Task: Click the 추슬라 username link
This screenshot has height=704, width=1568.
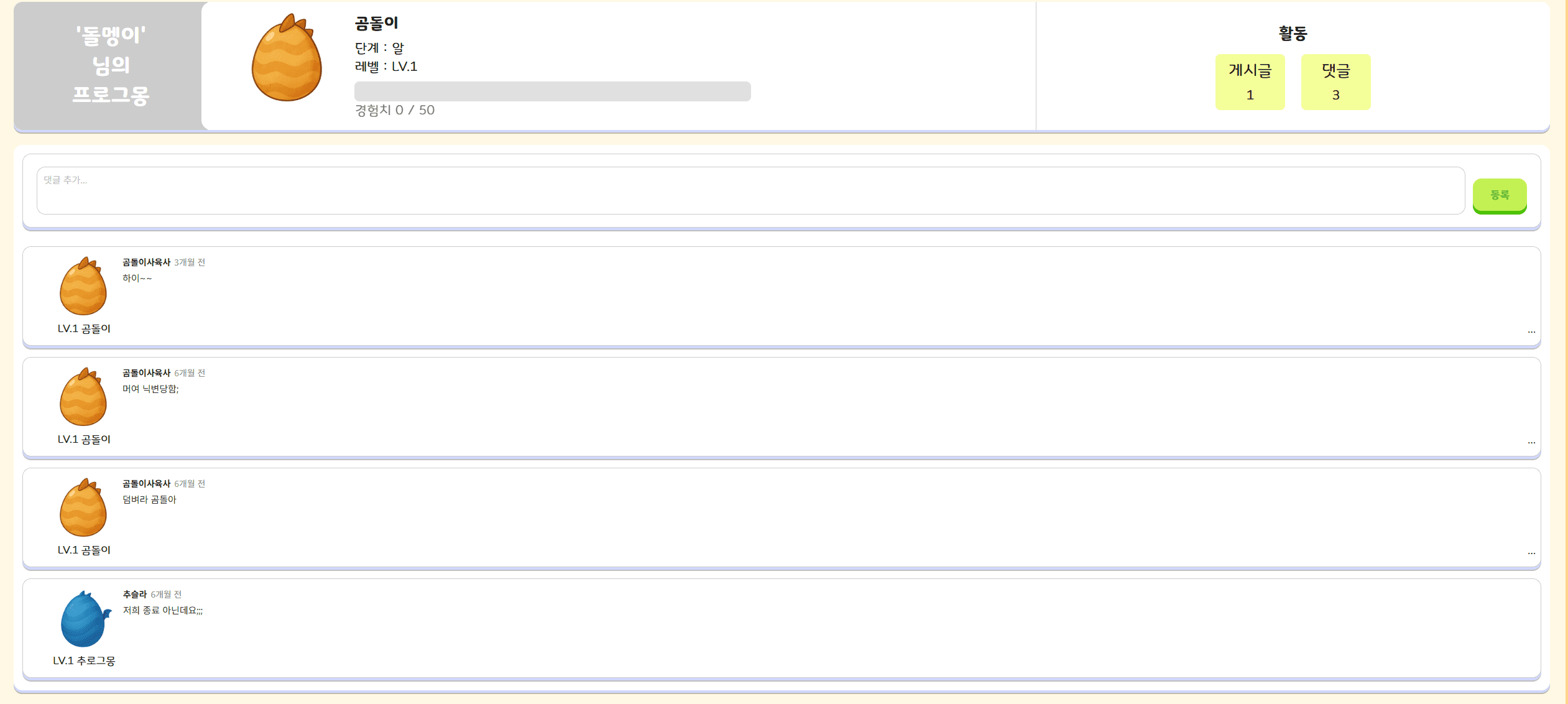Action: (134, 594)
